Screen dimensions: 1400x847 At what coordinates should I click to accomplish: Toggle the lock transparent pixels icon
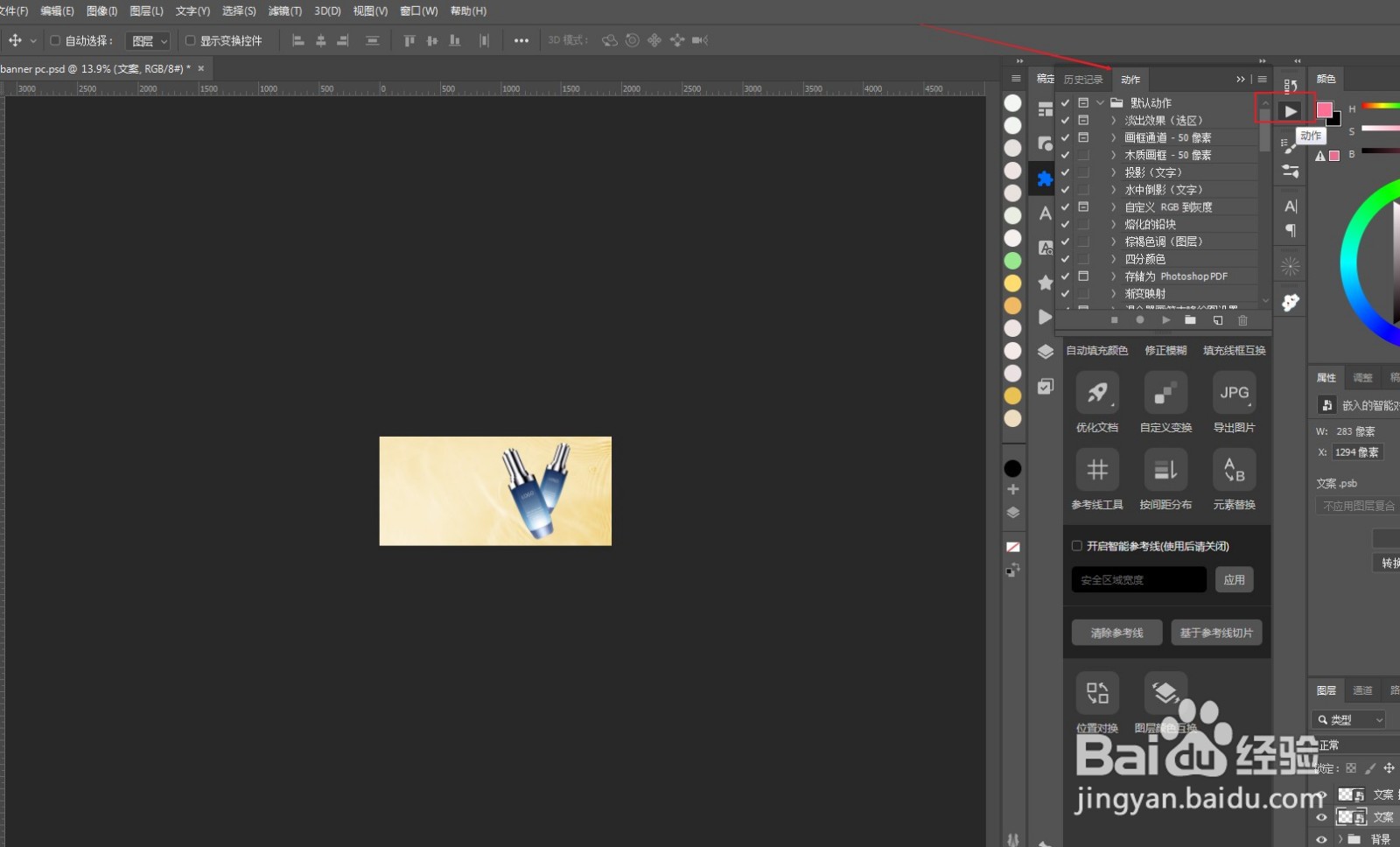[x=1351, y=768]
